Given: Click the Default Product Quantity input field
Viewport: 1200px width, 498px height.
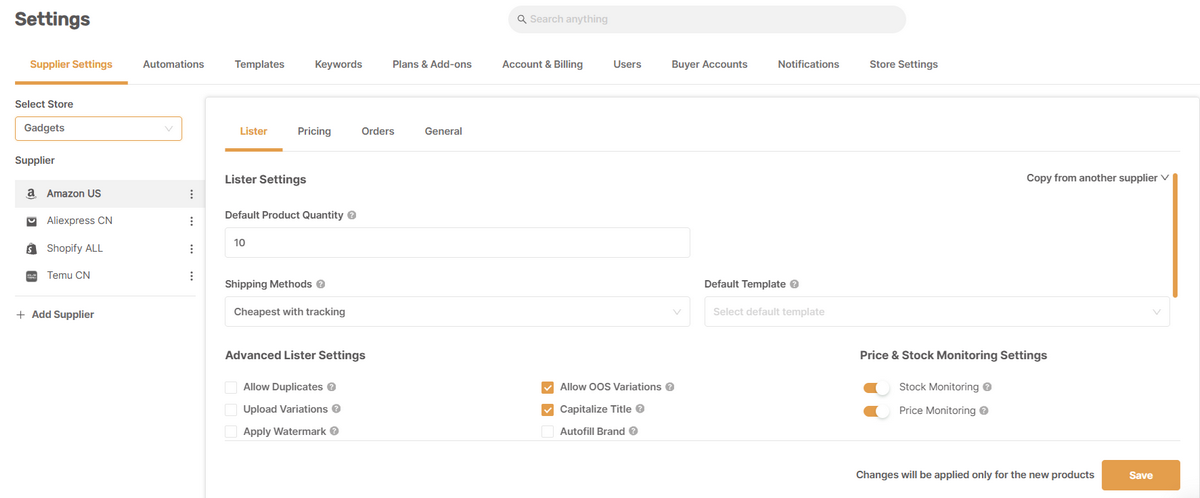Looking at the screenshot, I should [457, 243].
